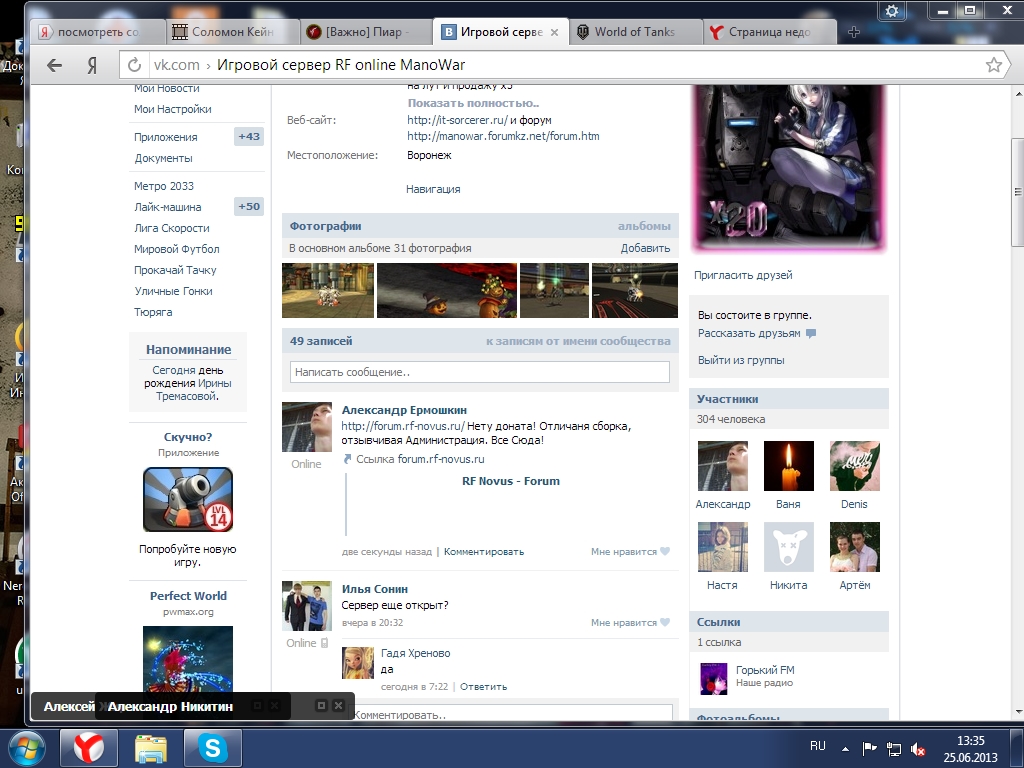The width and height of the screenshot is (1024, 768).
Task: Click the +50 Лайк-машина counter badge
Action: [x=249, y=206]
